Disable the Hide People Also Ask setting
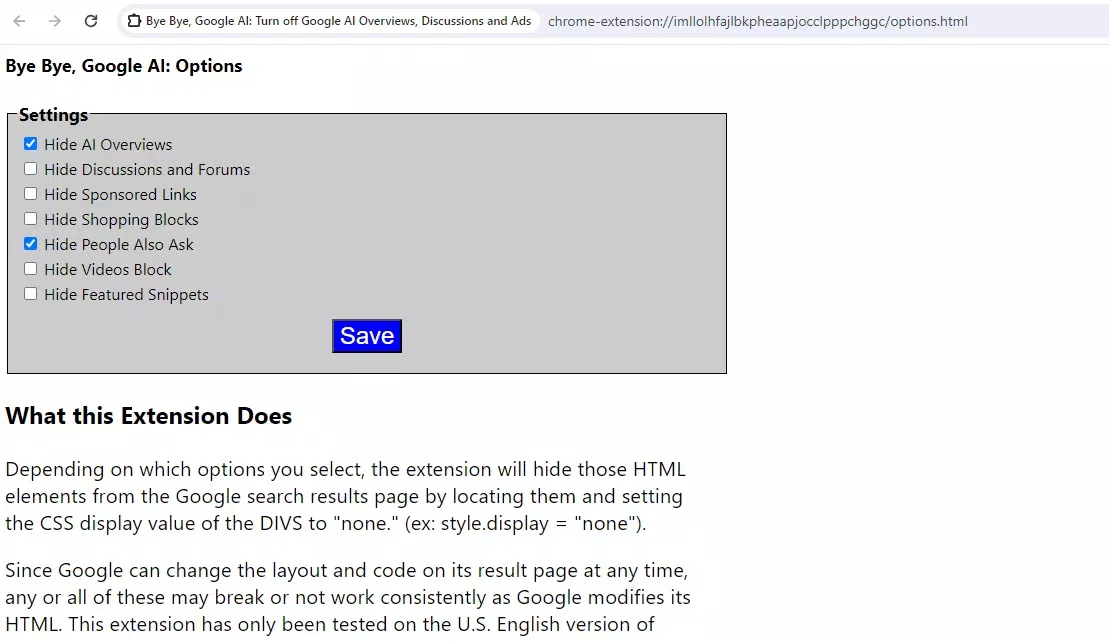 click(x=30, y=243)
